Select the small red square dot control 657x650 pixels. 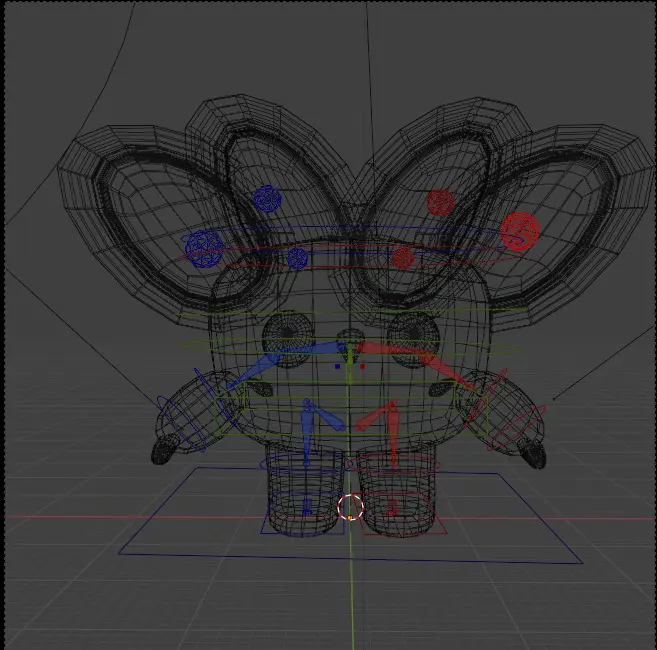362,366
